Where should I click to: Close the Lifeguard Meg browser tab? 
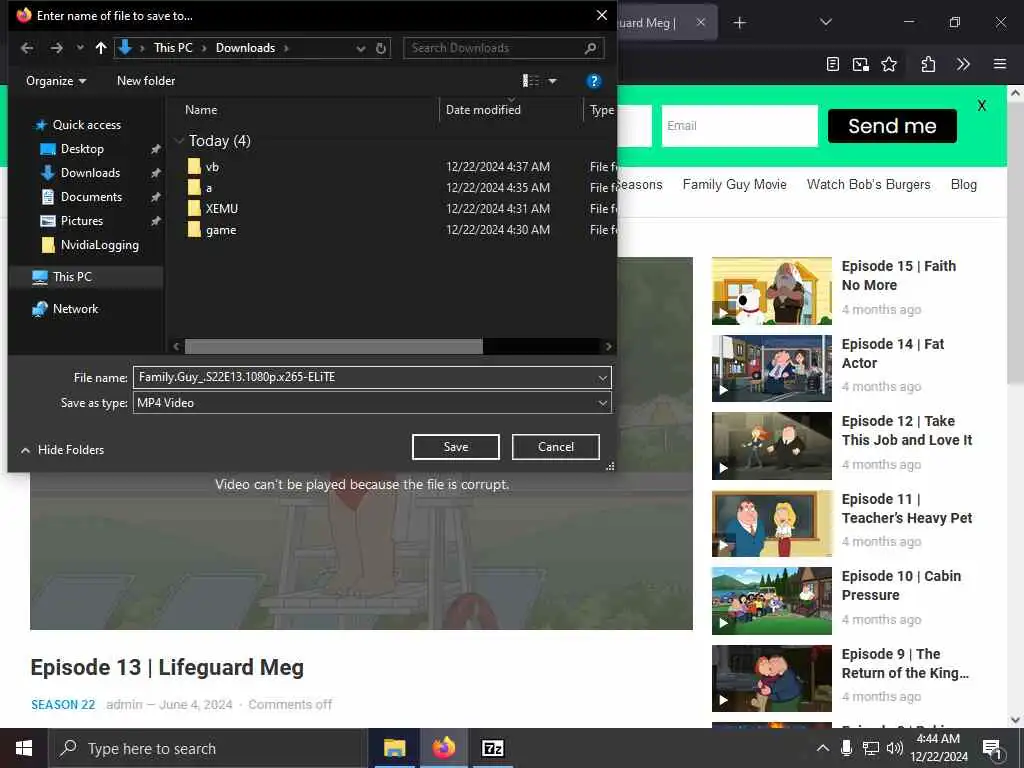tap(701, 23)
